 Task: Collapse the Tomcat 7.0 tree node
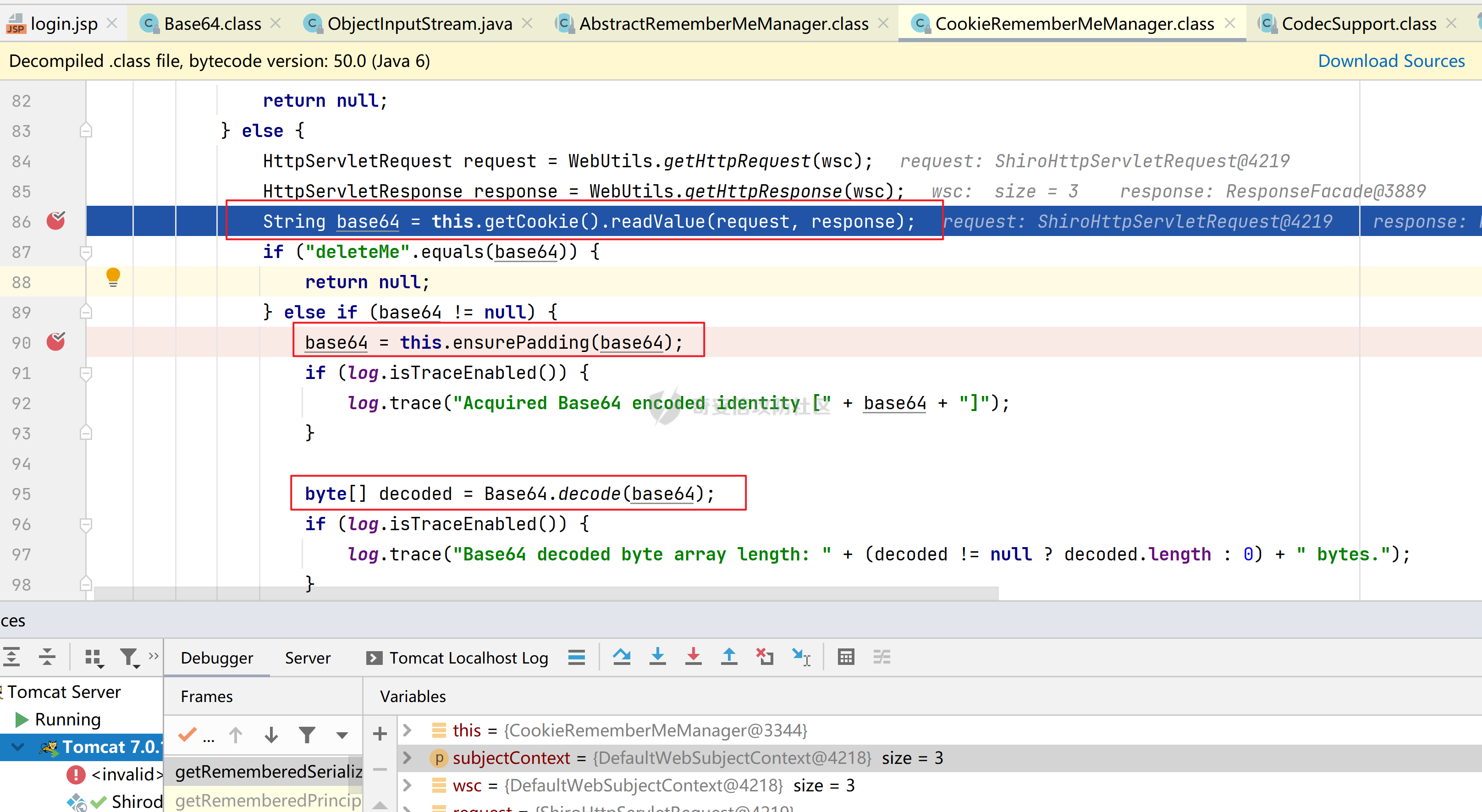(x=18, y=747)
